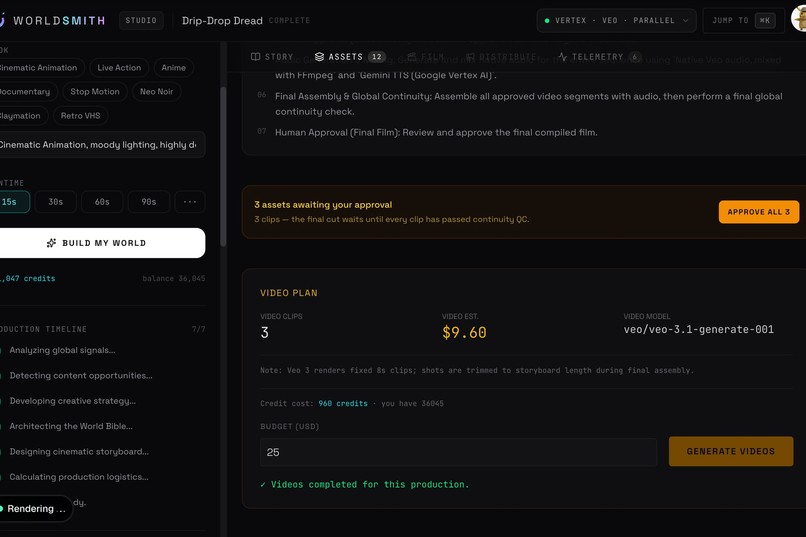This screenshot has width=806, height=537.
Task: Open more runtime options ellipsis
Action: click(x=190, y=202)
